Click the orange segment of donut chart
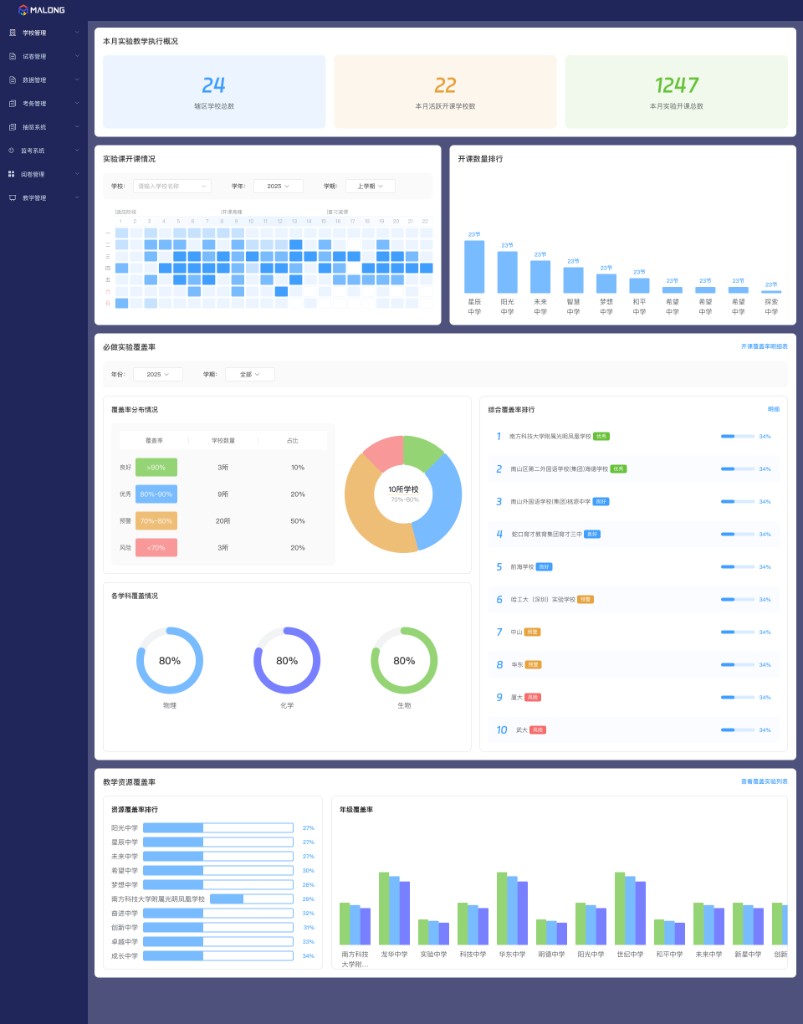The width and height of the screenshot is (803, 1024). (364, 509)
